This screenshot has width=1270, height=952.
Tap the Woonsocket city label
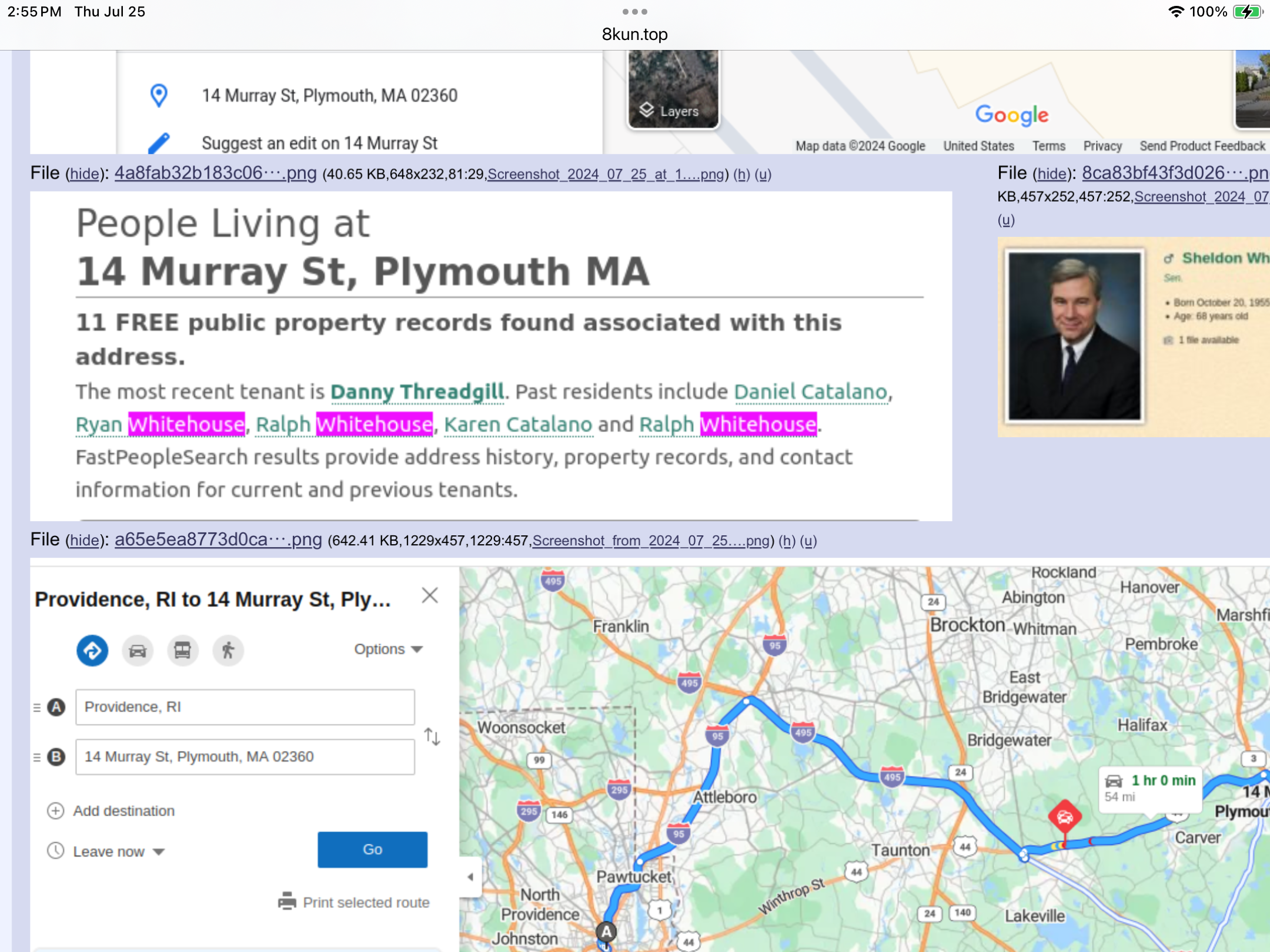[x=521, y=728]
